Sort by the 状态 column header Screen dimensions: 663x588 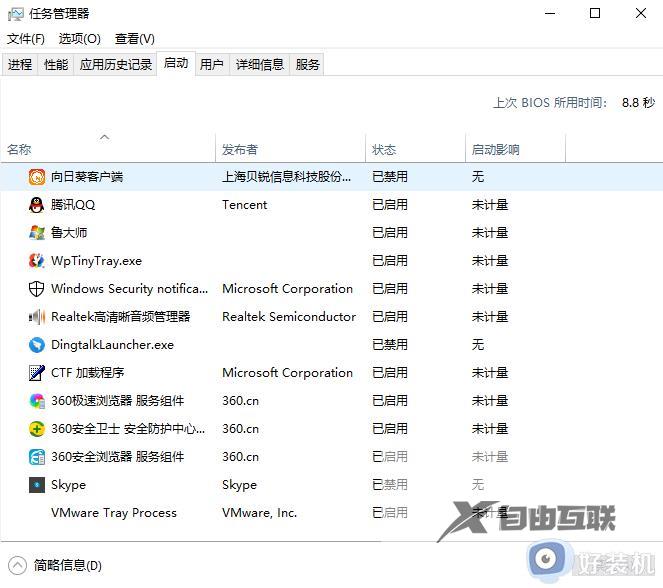click(x=415, y=148)
